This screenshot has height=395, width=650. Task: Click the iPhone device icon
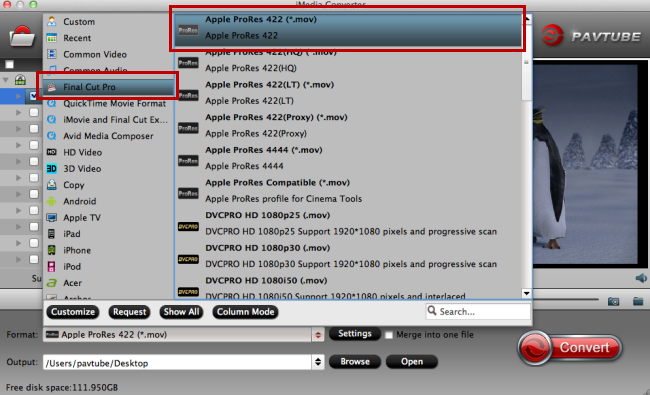pyautogui.click(x=51, y=250)
